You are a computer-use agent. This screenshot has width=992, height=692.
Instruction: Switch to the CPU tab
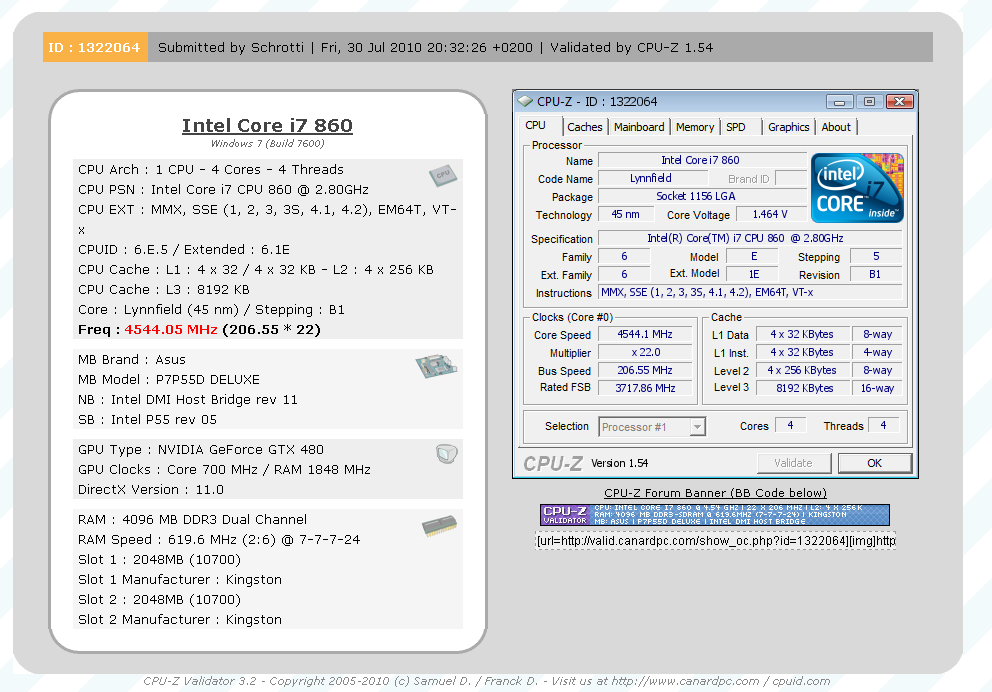click(x=535, y=125)
